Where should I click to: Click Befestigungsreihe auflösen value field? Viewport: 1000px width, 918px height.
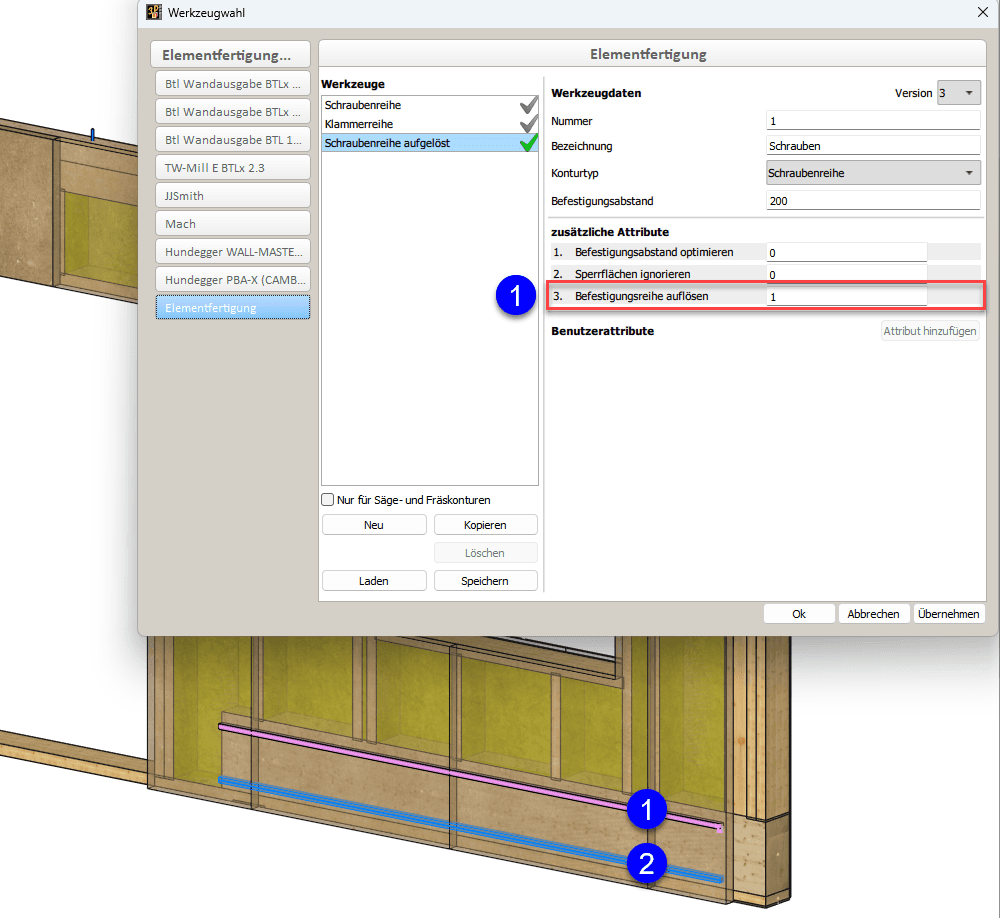pos(846,297)
